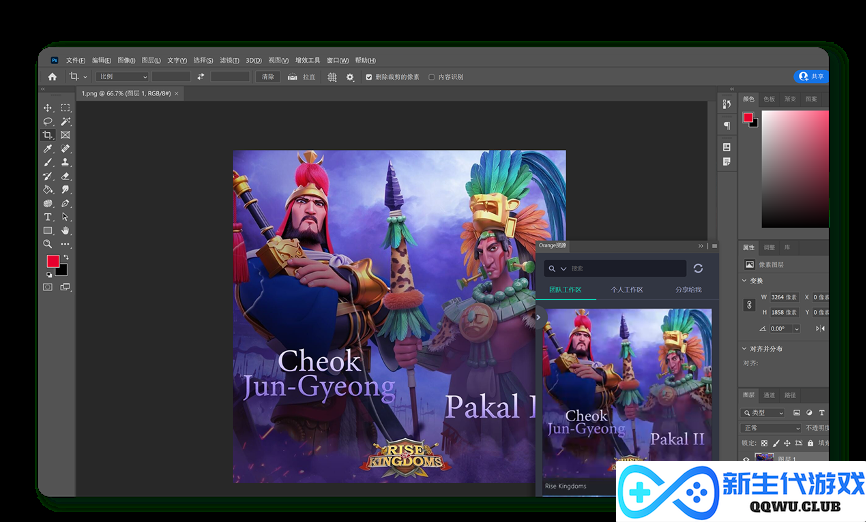Open crop overlay grid options
The image size is (866, 522).
coord(332,77)
